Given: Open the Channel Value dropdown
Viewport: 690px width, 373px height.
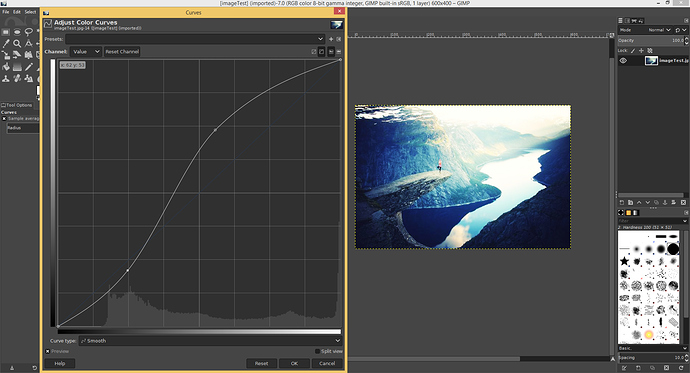Looking at the screenshot, I should [x=86, y=51].
